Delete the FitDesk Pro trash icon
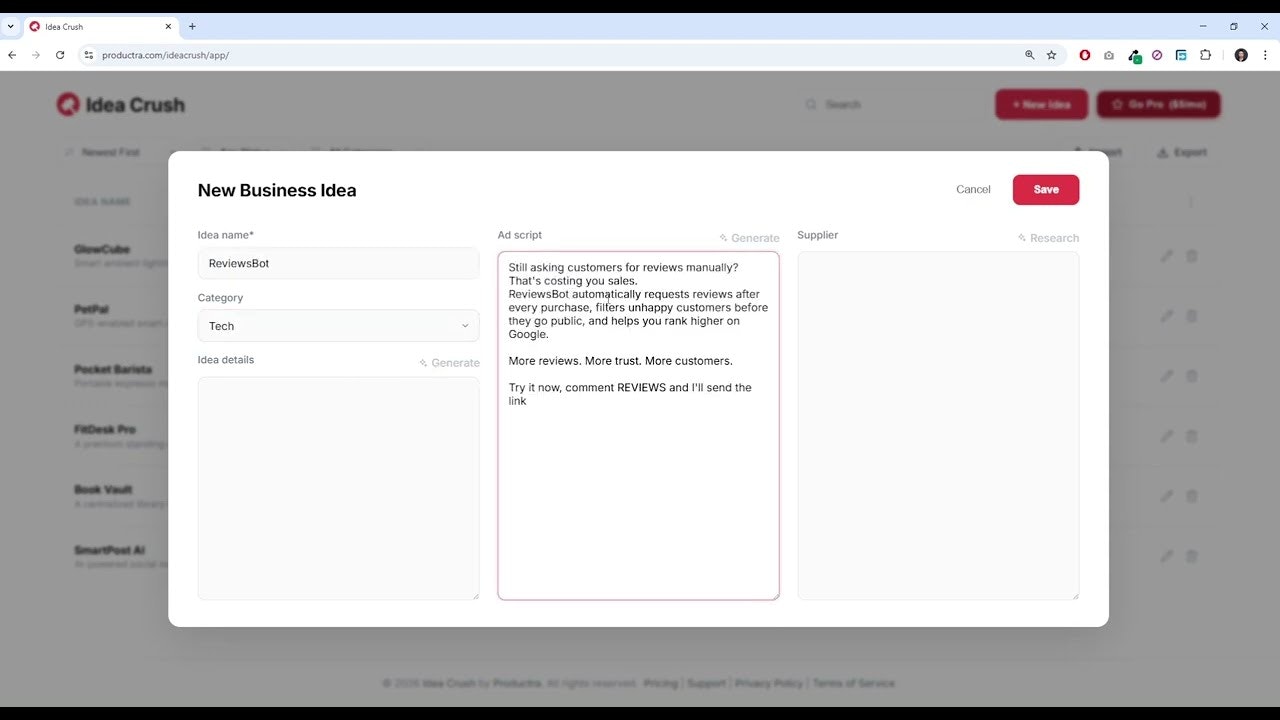Image resolution: width=1280 pixels, height=720 pixels. point(1192,436)
